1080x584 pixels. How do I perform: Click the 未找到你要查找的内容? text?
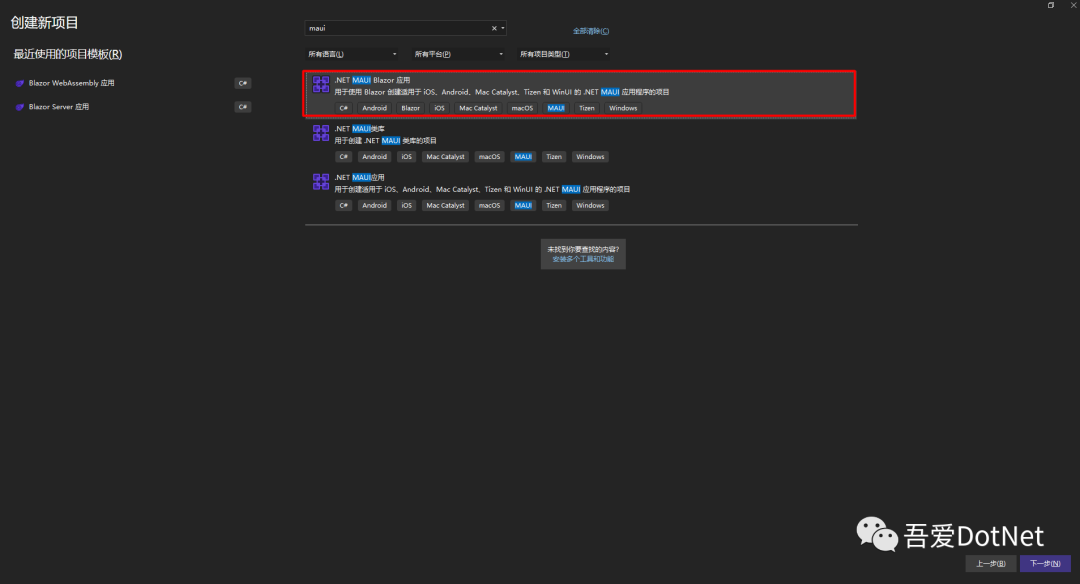583,249
